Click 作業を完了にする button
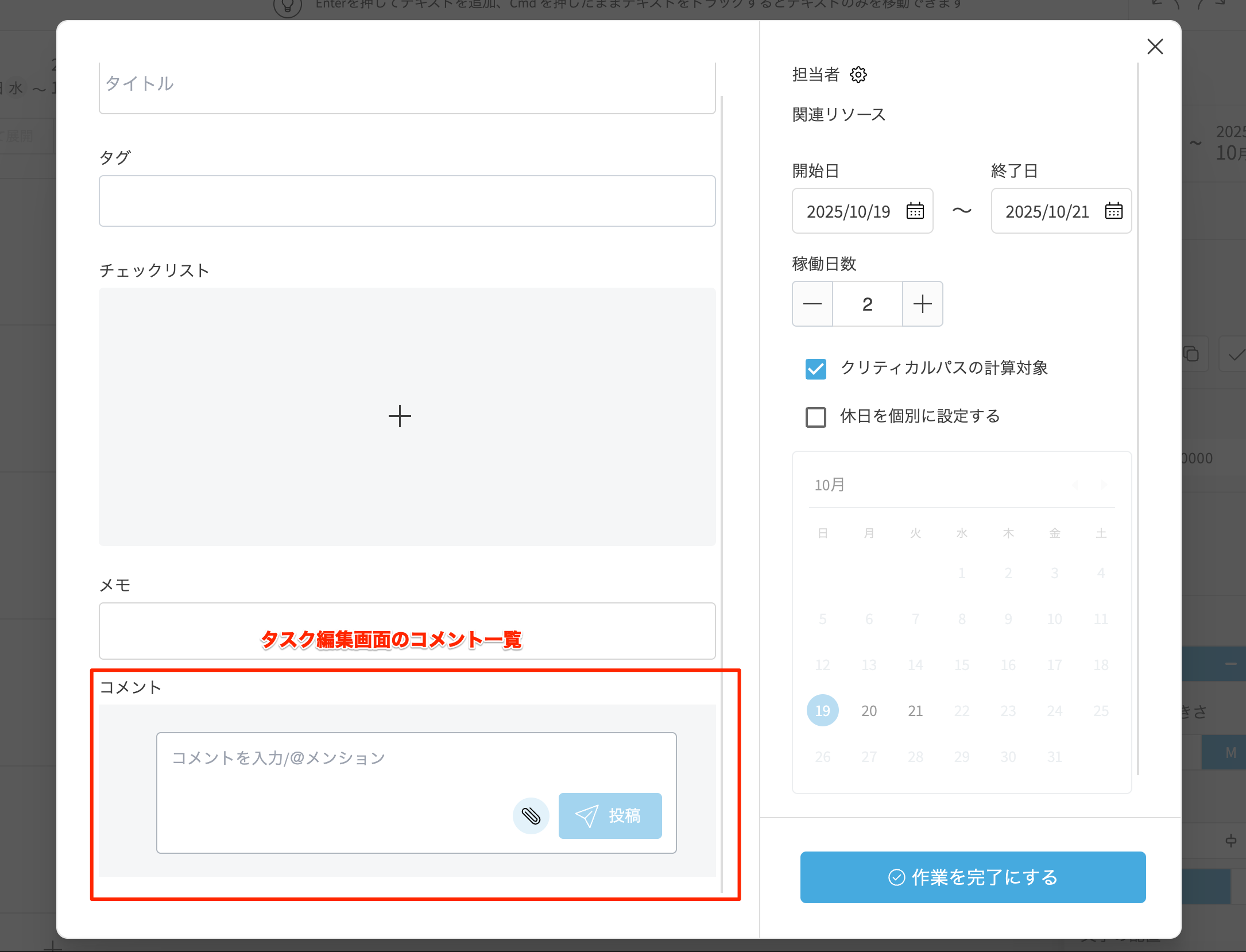The height and width of the screenshot is (952, 1246). [973, 877]
